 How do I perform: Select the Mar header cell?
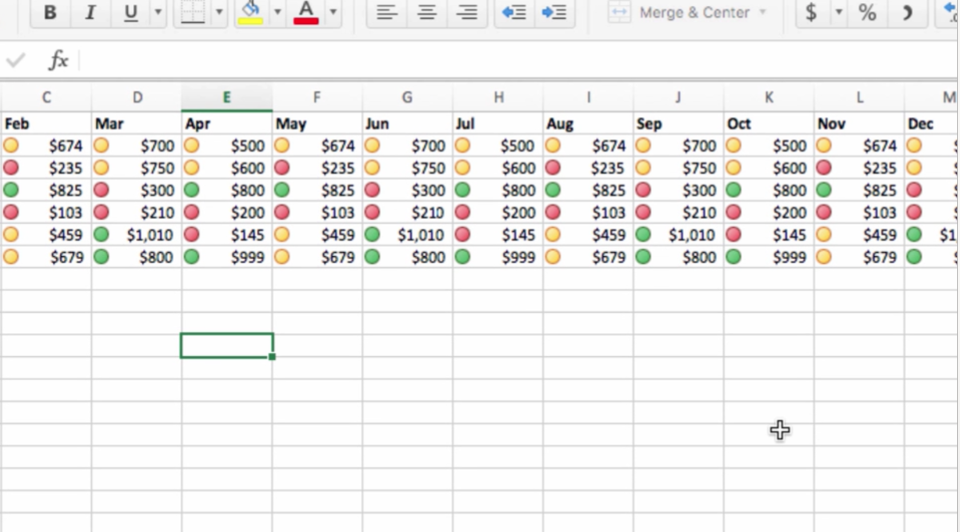pyautogui.click(x=137, y=124)
